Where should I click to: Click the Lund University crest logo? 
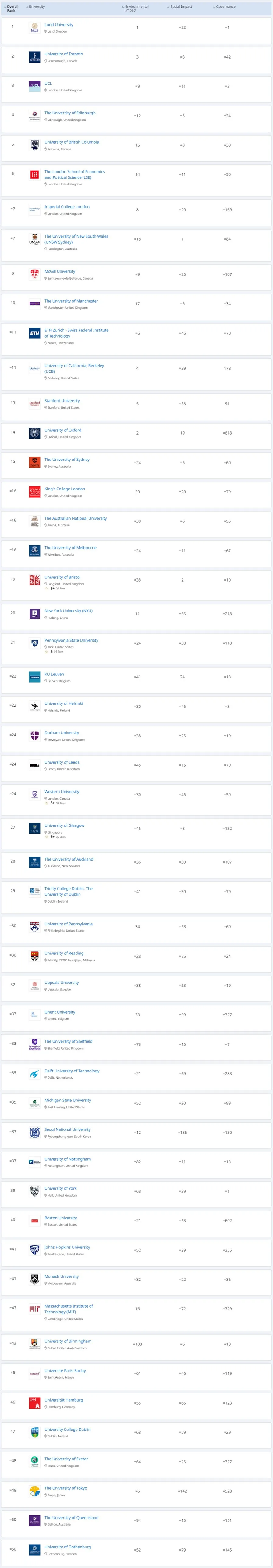[x=35, y=27]
